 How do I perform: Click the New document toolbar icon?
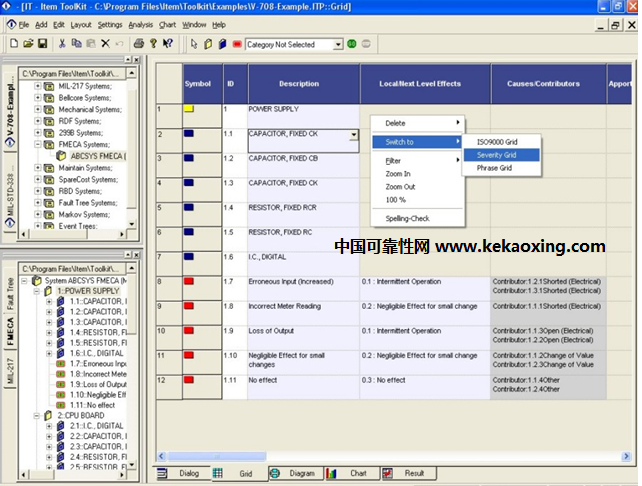point(13,44)
